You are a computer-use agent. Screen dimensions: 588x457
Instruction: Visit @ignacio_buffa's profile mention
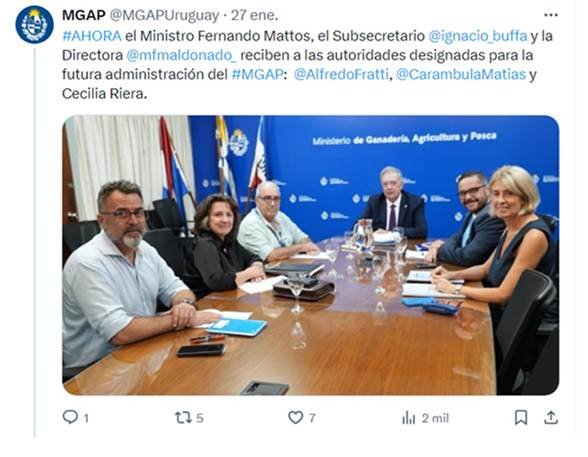477,36
